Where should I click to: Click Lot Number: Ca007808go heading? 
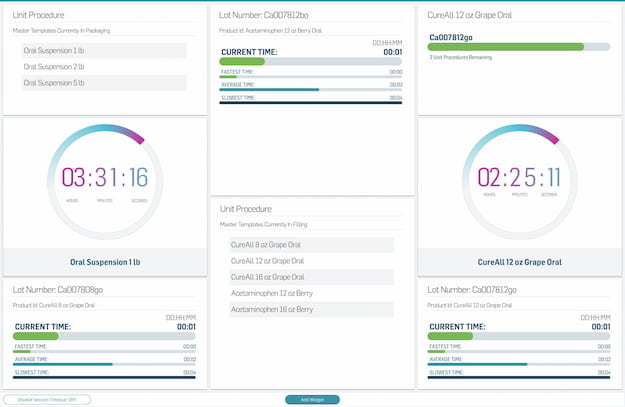pos(58,290)
